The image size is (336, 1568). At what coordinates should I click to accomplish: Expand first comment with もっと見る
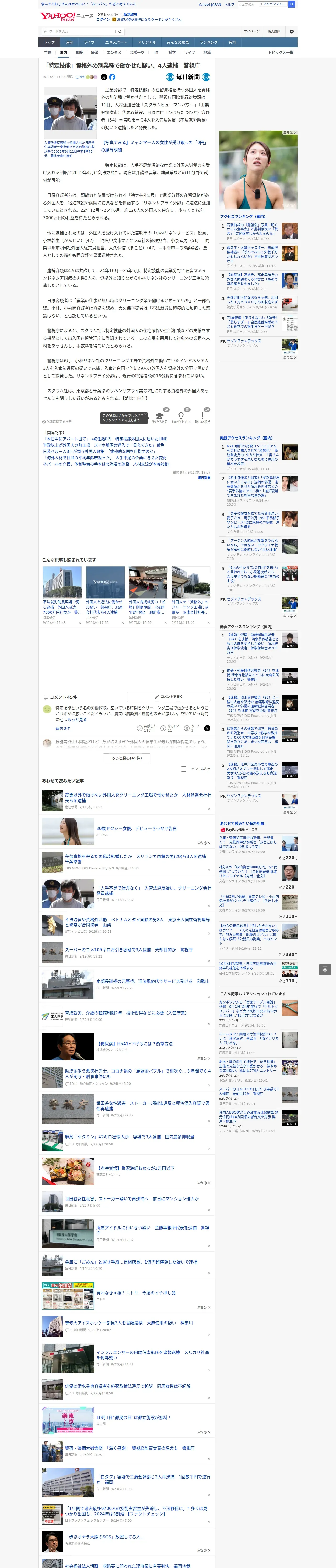[77, 719]
